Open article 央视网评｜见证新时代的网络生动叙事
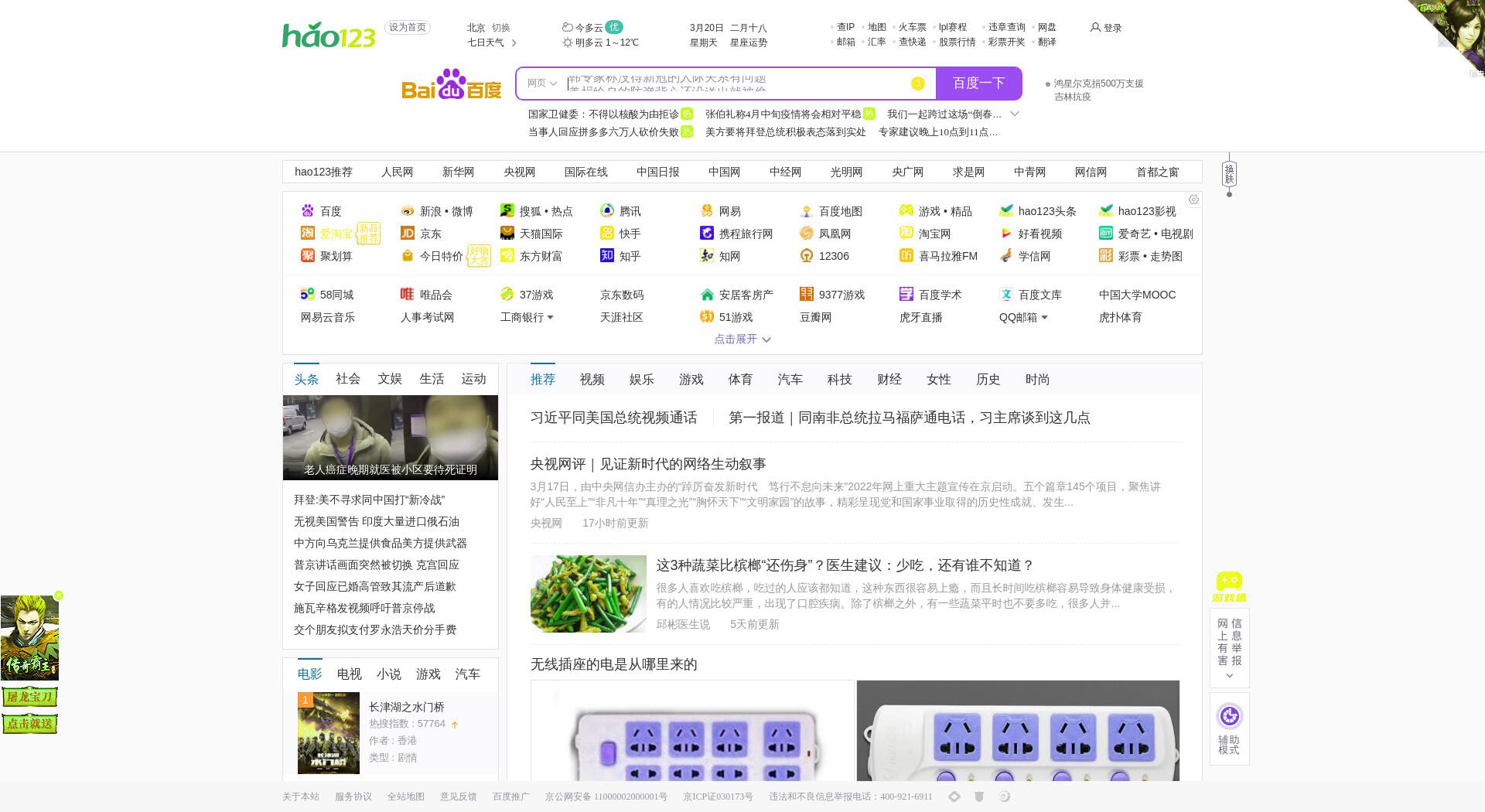This screenshot has width=1485, height=812. click(x=648, y=464)
